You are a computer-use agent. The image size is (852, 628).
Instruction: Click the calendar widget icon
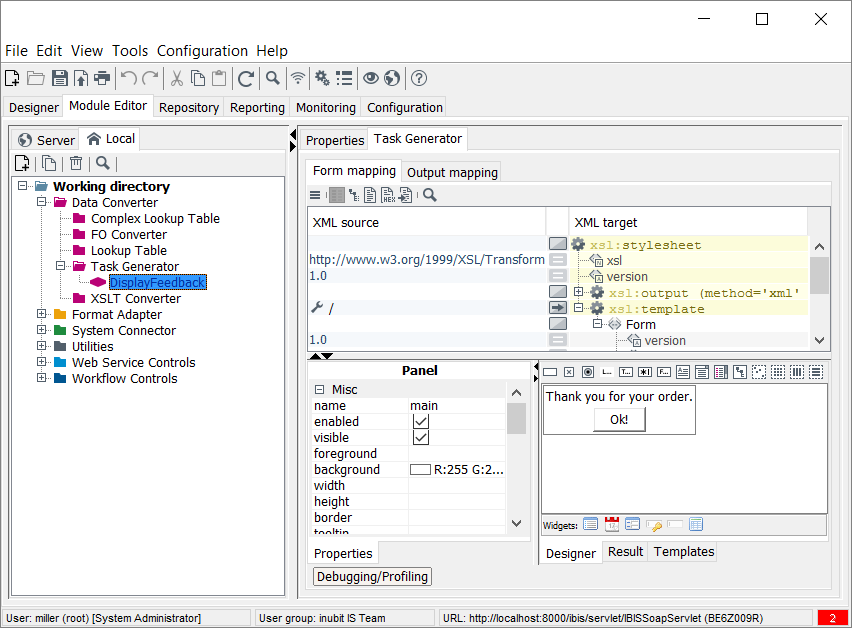click(611, 524)
